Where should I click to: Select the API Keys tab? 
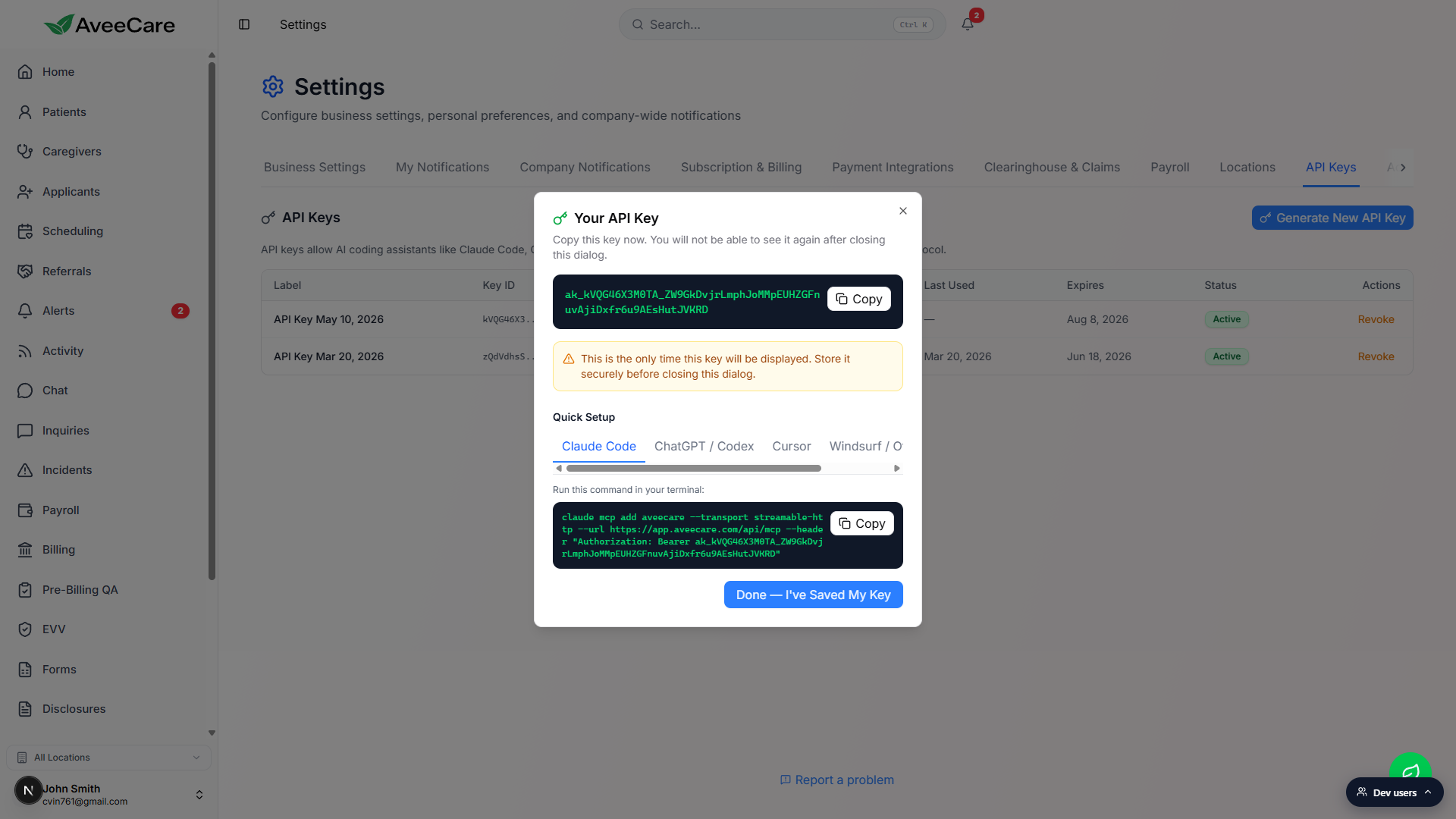(1331, 167)
